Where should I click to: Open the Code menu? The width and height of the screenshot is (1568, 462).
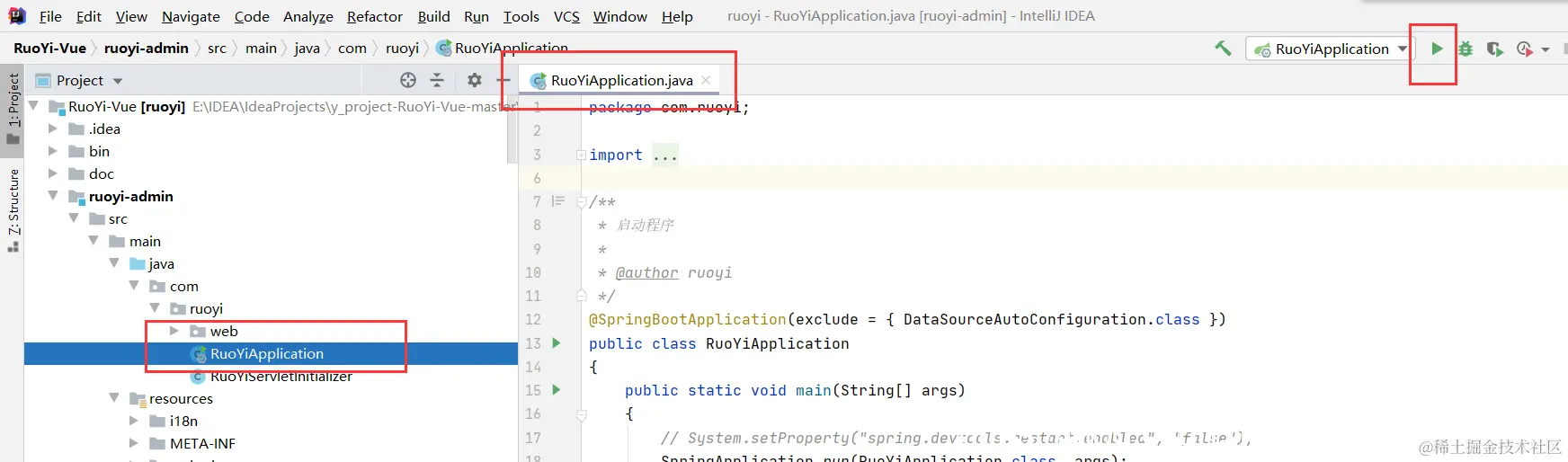pyautogui.click(x=252, y=16)
